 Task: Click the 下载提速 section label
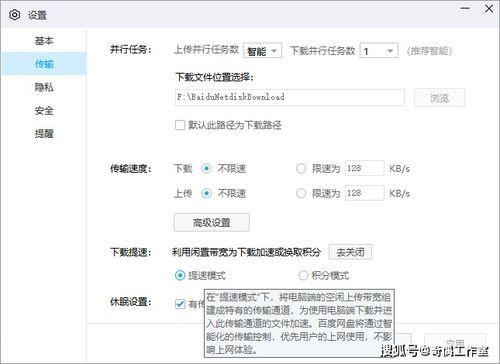click(131, 252)
